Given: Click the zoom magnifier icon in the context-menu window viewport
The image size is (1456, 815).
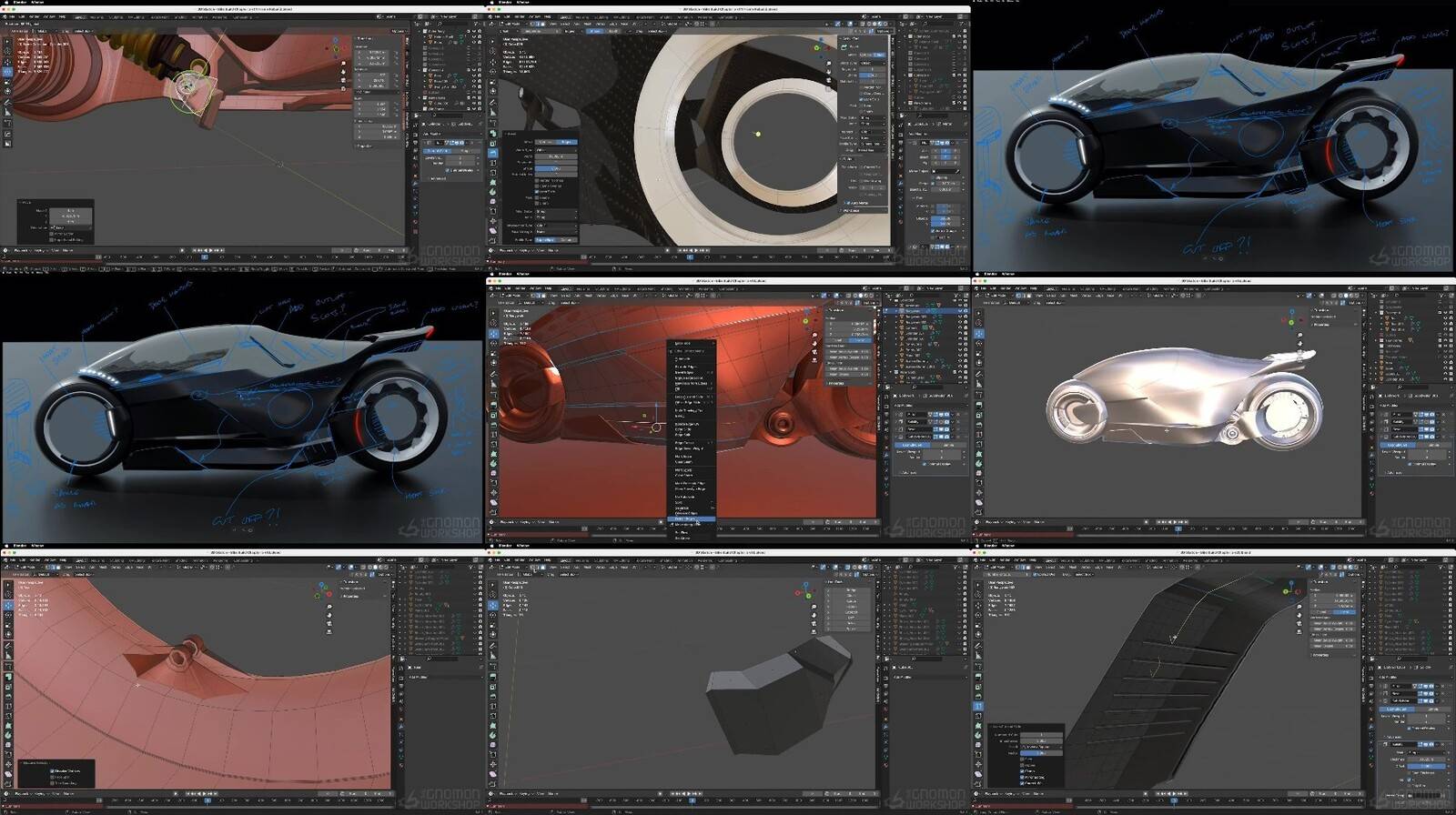Looking at the screenshot, I should 814,335.
